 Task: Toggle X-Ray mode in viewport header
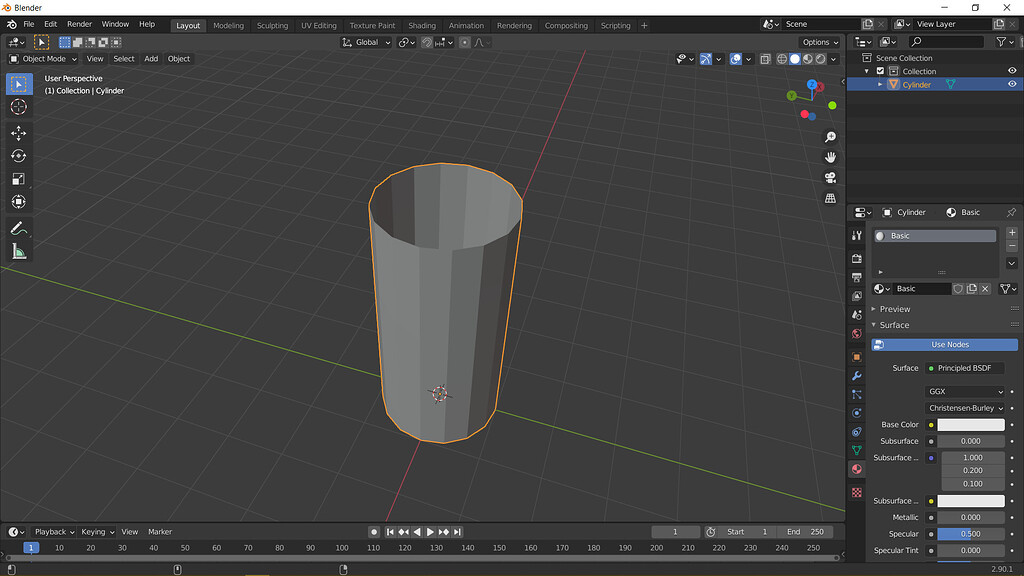[765, 59]
